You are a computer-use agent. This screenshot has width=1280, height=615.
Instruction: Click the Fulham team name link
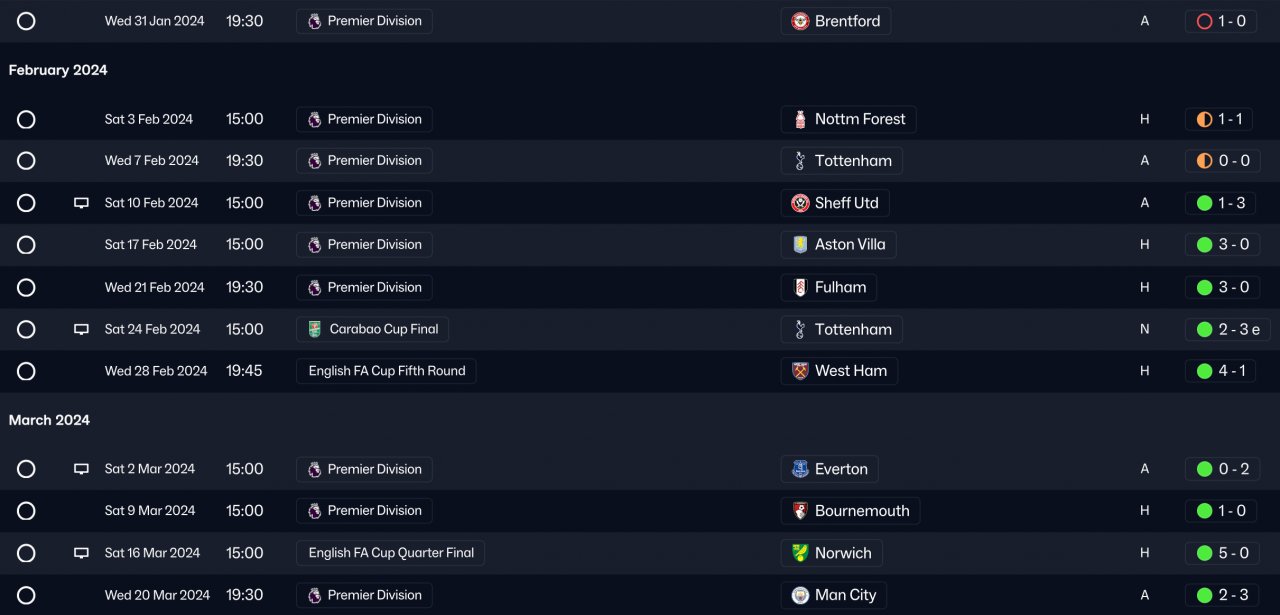(x=840, y=287)
